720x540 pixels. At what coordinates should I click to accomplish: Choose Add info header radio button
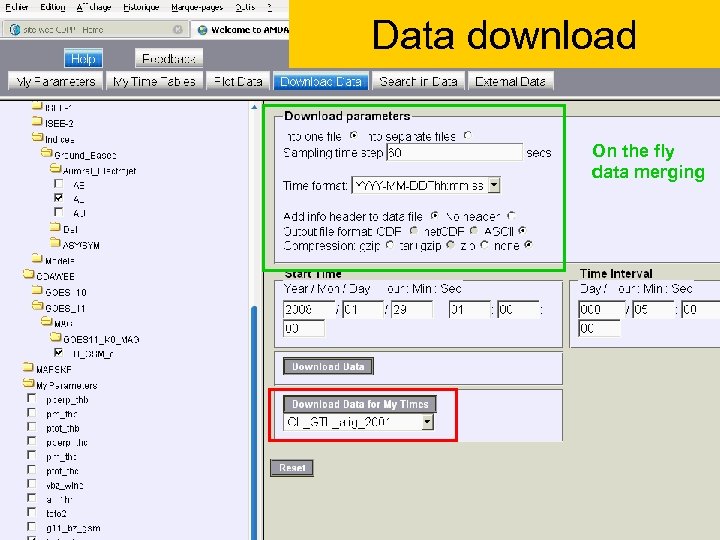[x=434, y=215]
